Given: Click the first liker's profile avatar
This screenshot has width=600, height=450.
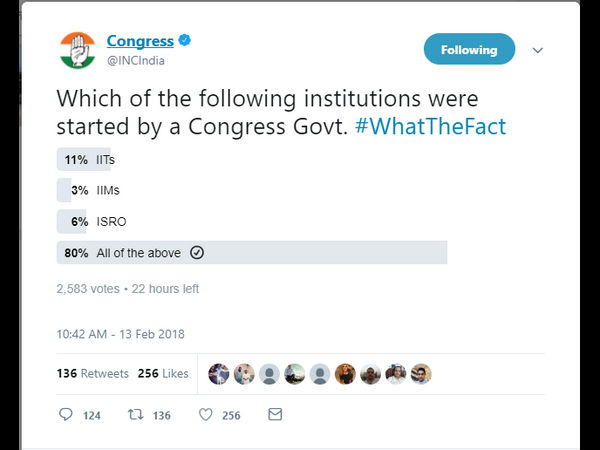Looking at the screenshot, I should (x=219, y=374).
